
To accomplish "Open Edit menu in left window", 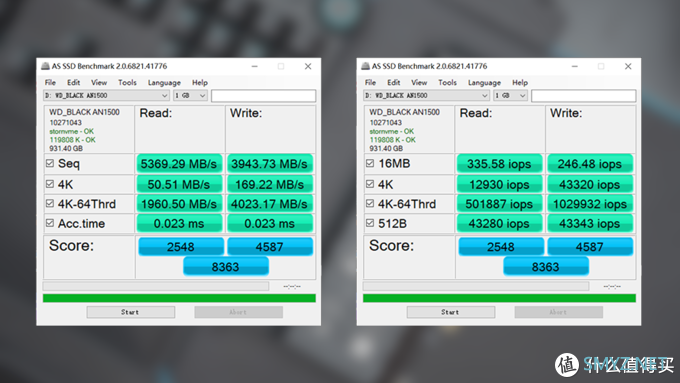I will click(x=73, y=82).
